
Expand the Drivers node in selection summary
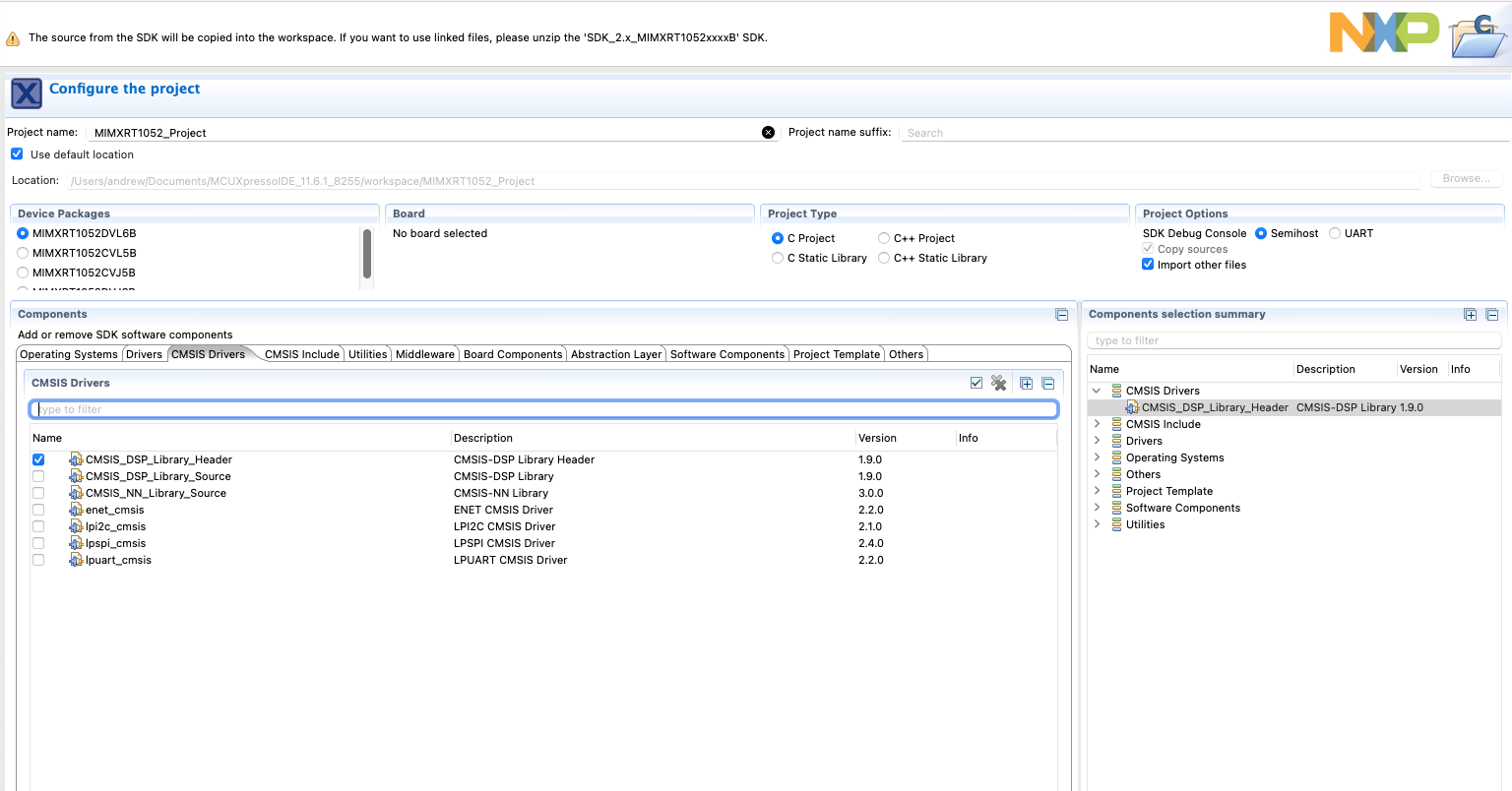point(1097,441)
